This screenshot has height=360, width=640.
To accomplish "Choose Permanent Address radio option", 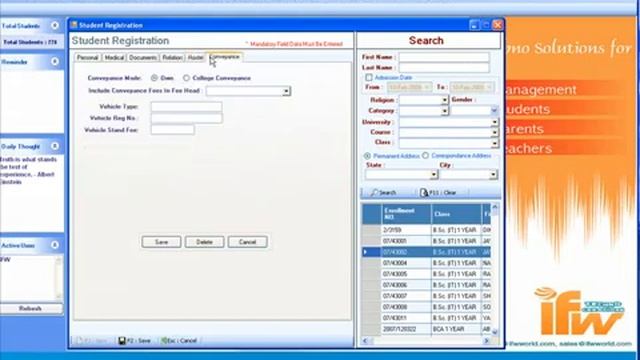I will click(367, 156).
